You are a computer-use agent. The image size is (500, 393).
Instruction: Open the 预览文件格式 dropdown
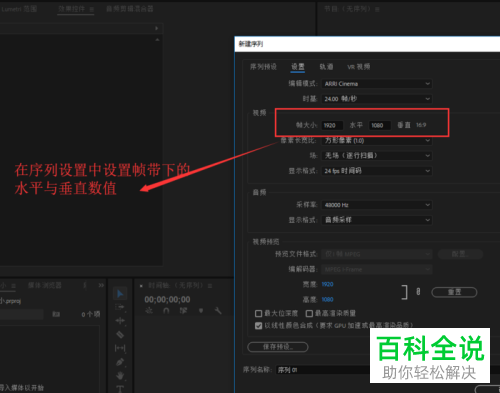[377, 254]
